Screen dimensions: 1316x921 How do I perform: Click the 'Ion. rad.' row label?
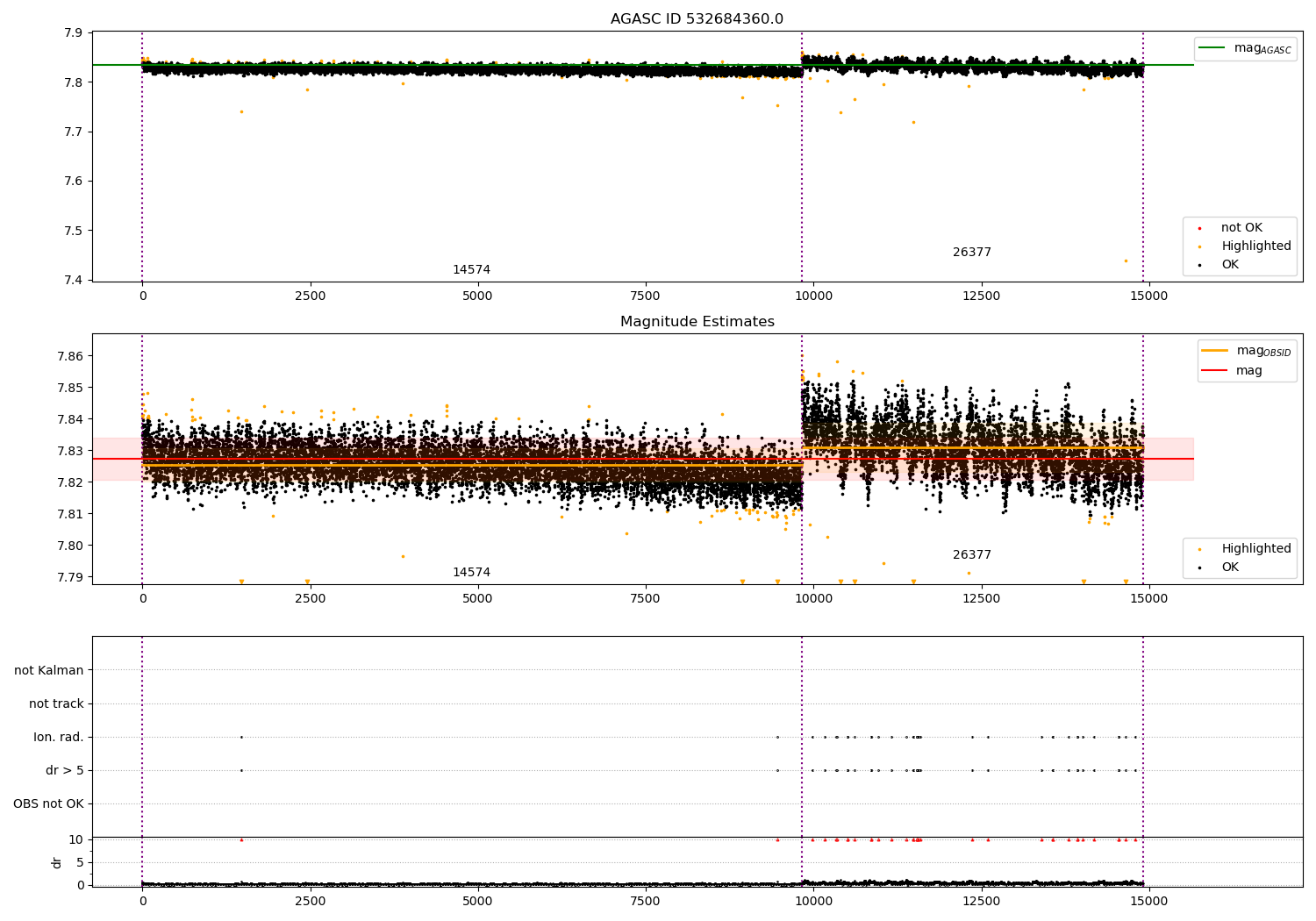[59, 738]
